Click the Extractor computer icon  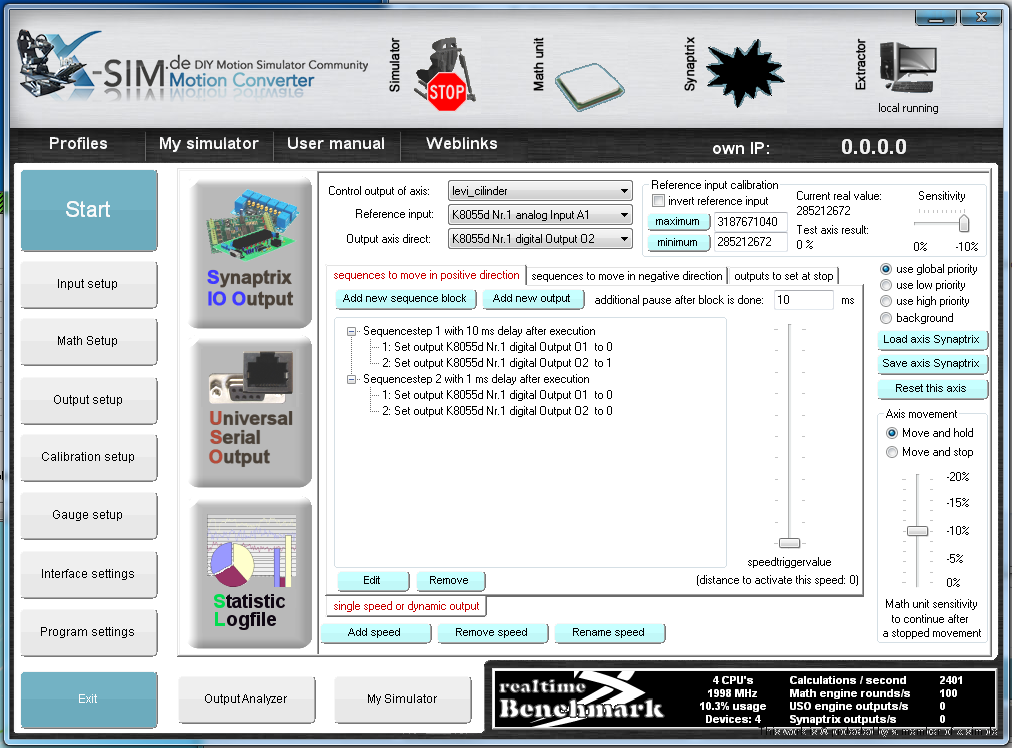click(x=908, y=68)
